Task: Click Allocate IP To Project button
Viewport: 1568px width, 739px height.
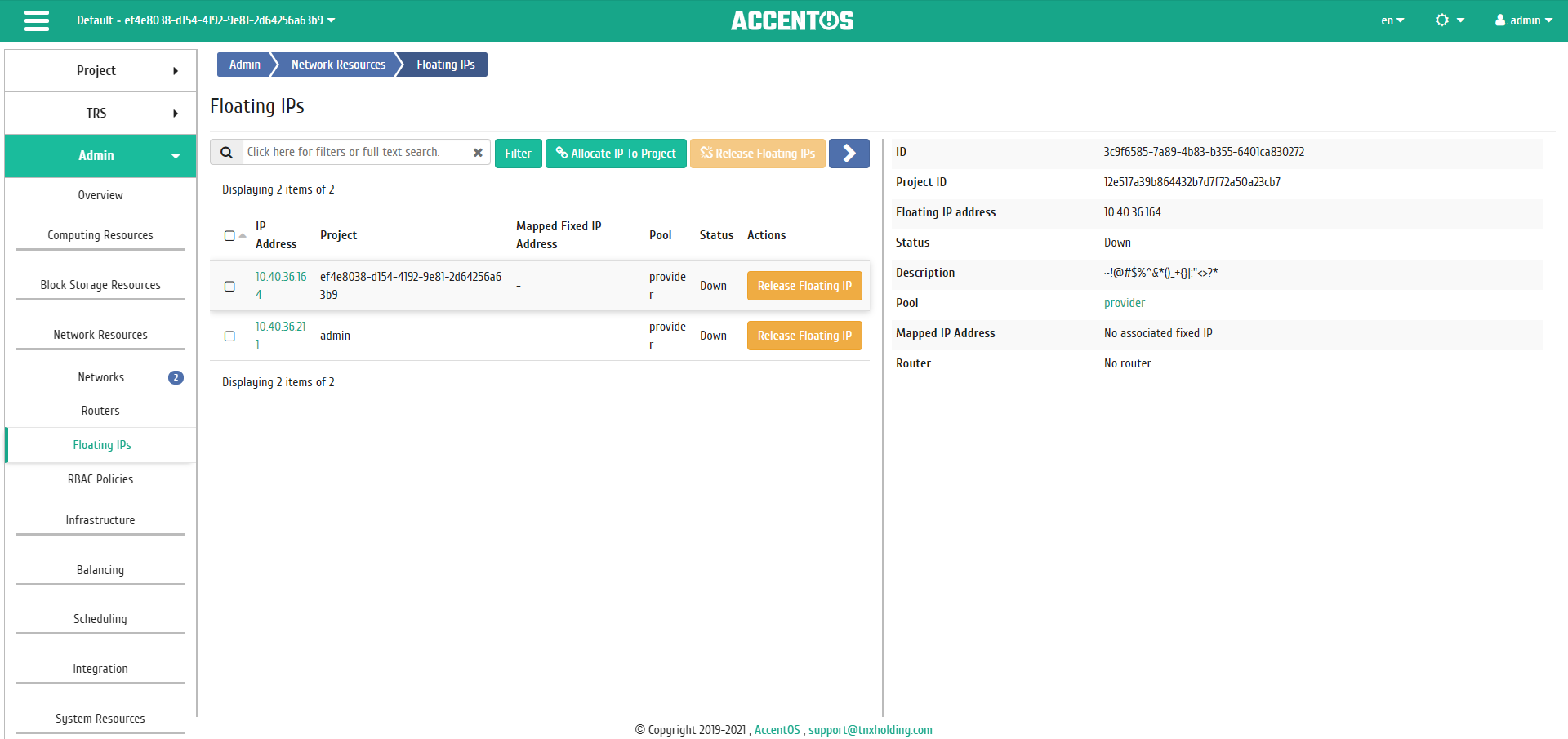Action: 616,153
